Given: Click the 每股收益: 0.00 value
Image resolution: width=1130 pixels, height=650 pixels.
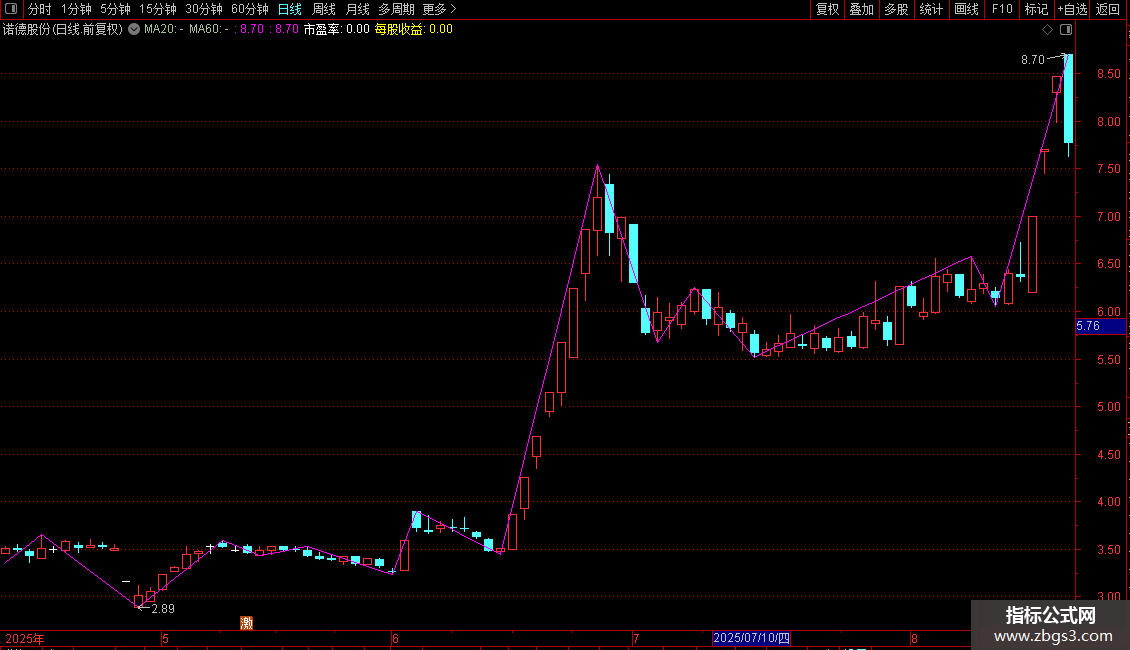Looking at the screenshot, I should click(x=414, y=30).
